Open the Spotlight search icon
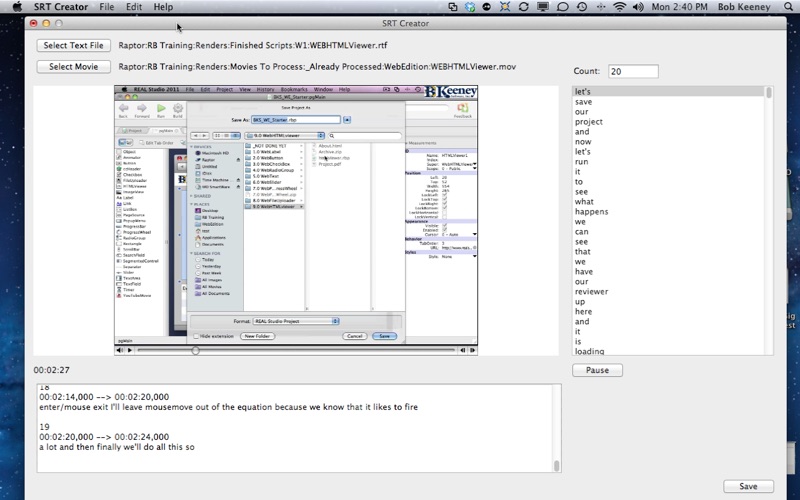This screenshot has width=800, height=500. click(x=785, y=7)
